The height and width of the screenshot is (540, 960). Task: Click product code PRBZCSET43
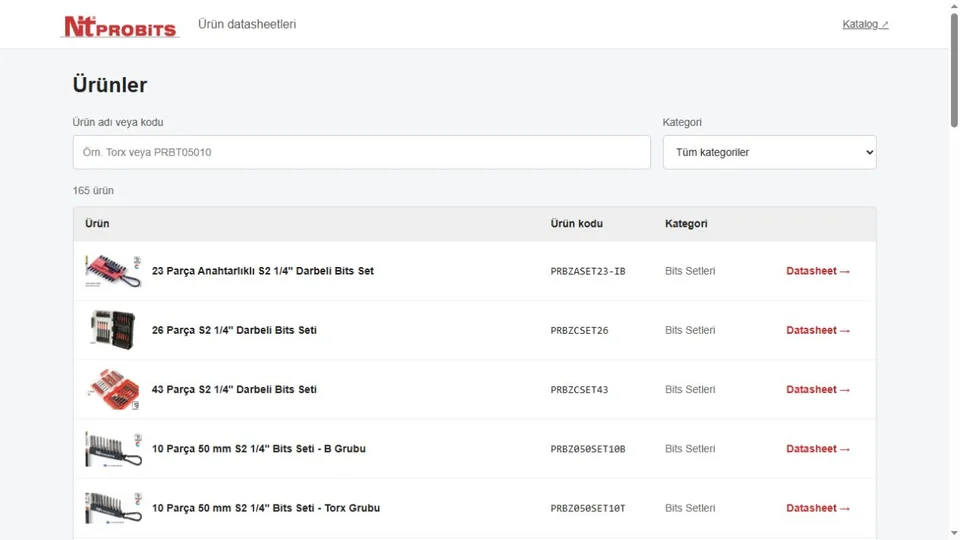coord(579,390)
